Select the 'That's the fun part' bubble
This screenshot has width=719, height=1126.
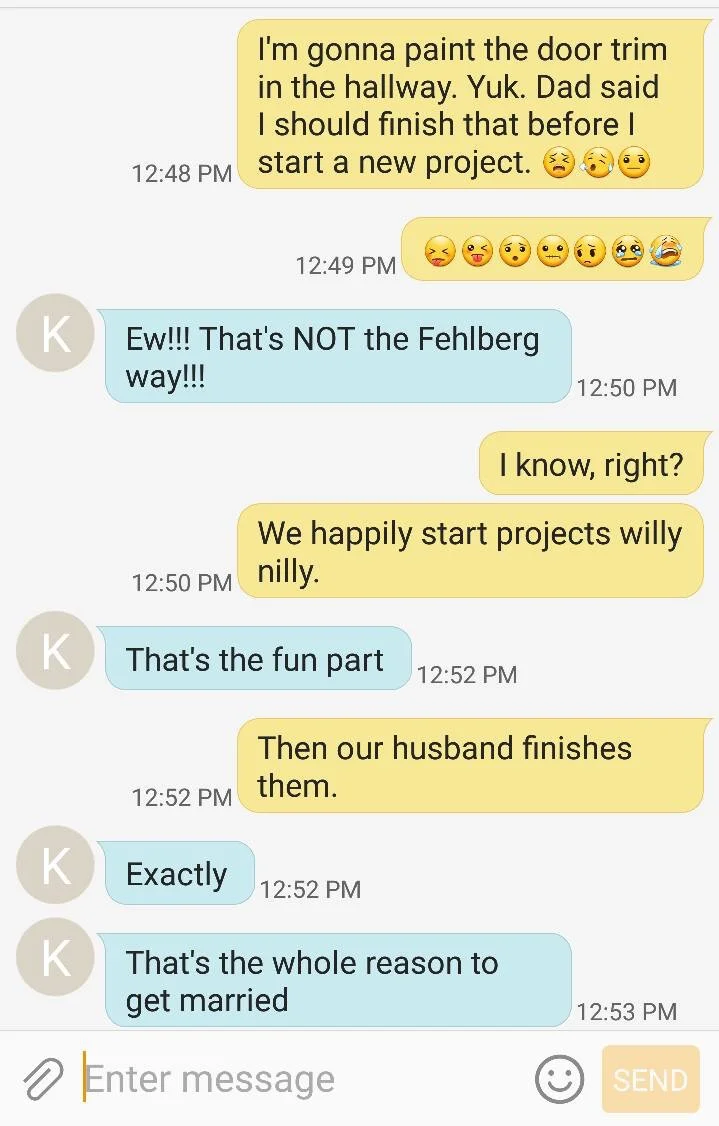(255, 659)
